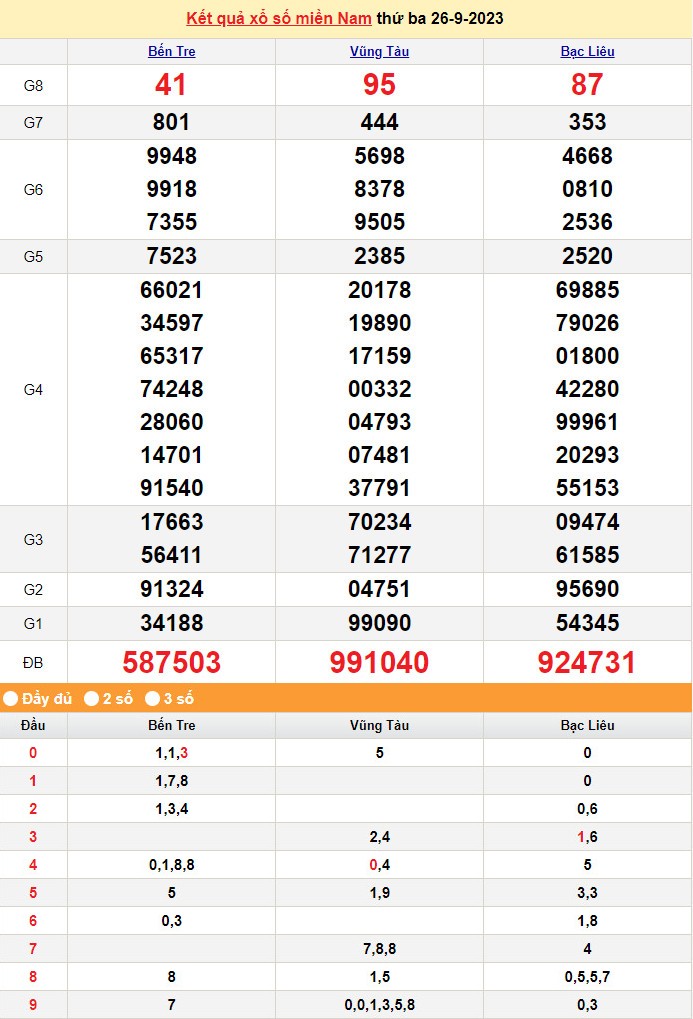Open the Bến Tre province link
Screen dimensions: 693x1019
pos(171,52)
